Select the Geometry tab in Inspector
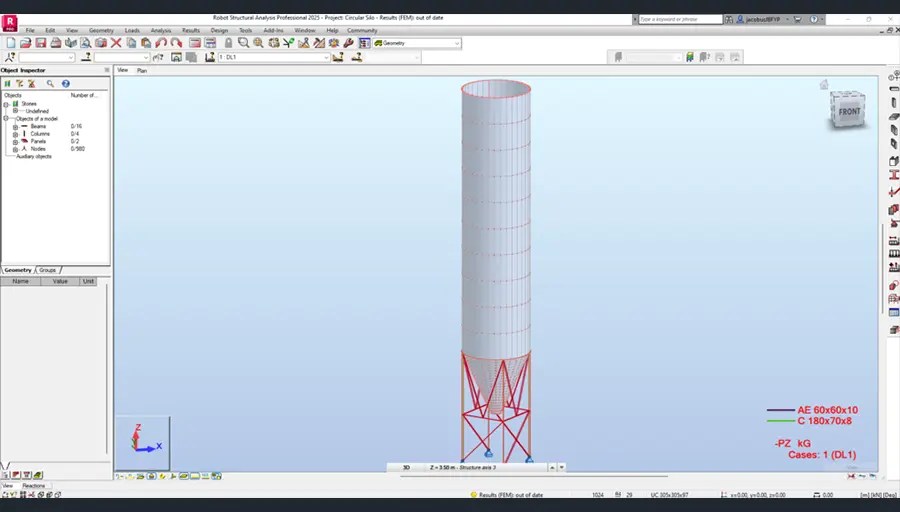Screen dimensions: 900x512 18,270
